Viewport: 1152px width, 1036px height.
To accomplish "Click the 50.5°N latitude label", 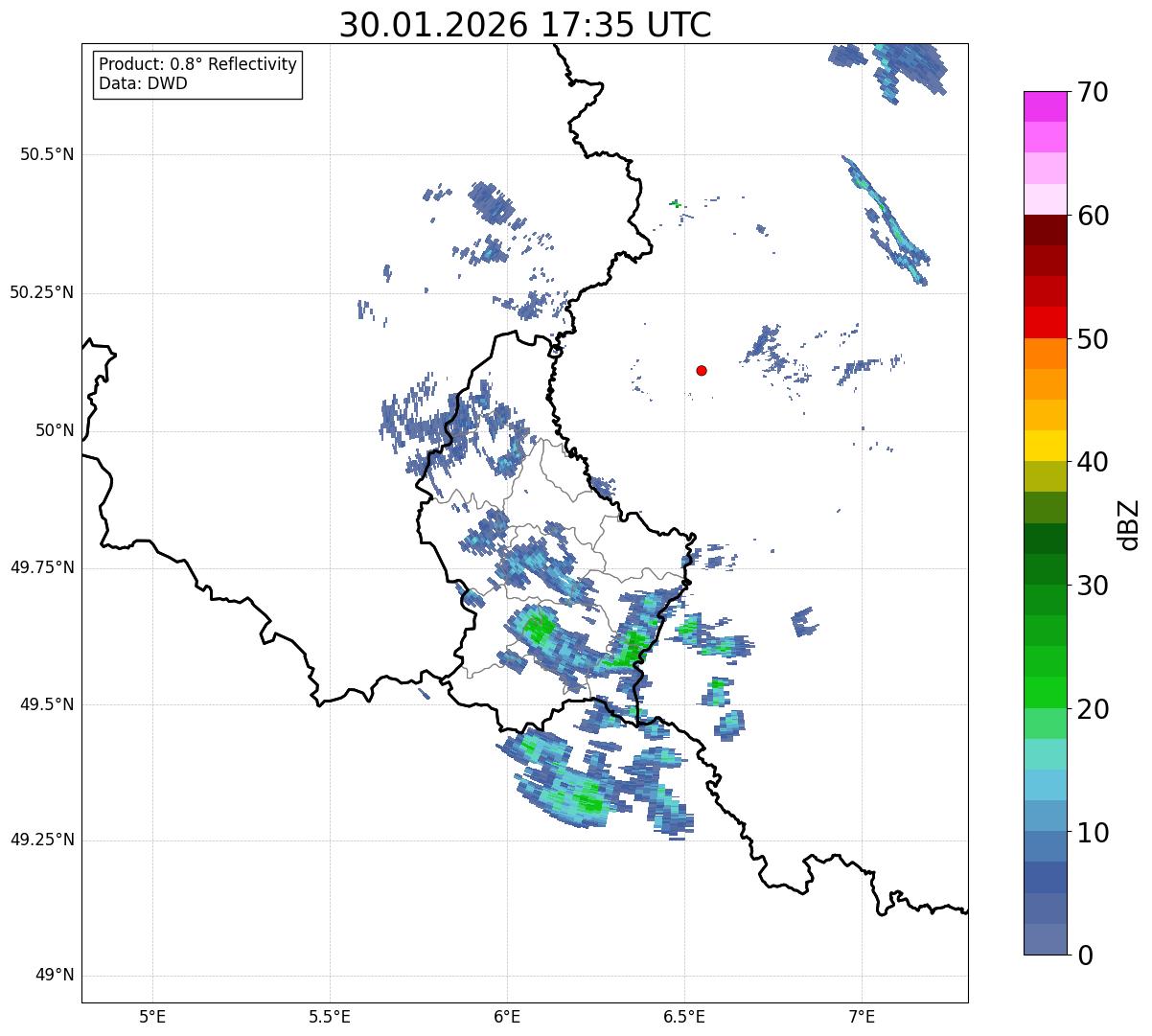I will [x=47, y=155].
